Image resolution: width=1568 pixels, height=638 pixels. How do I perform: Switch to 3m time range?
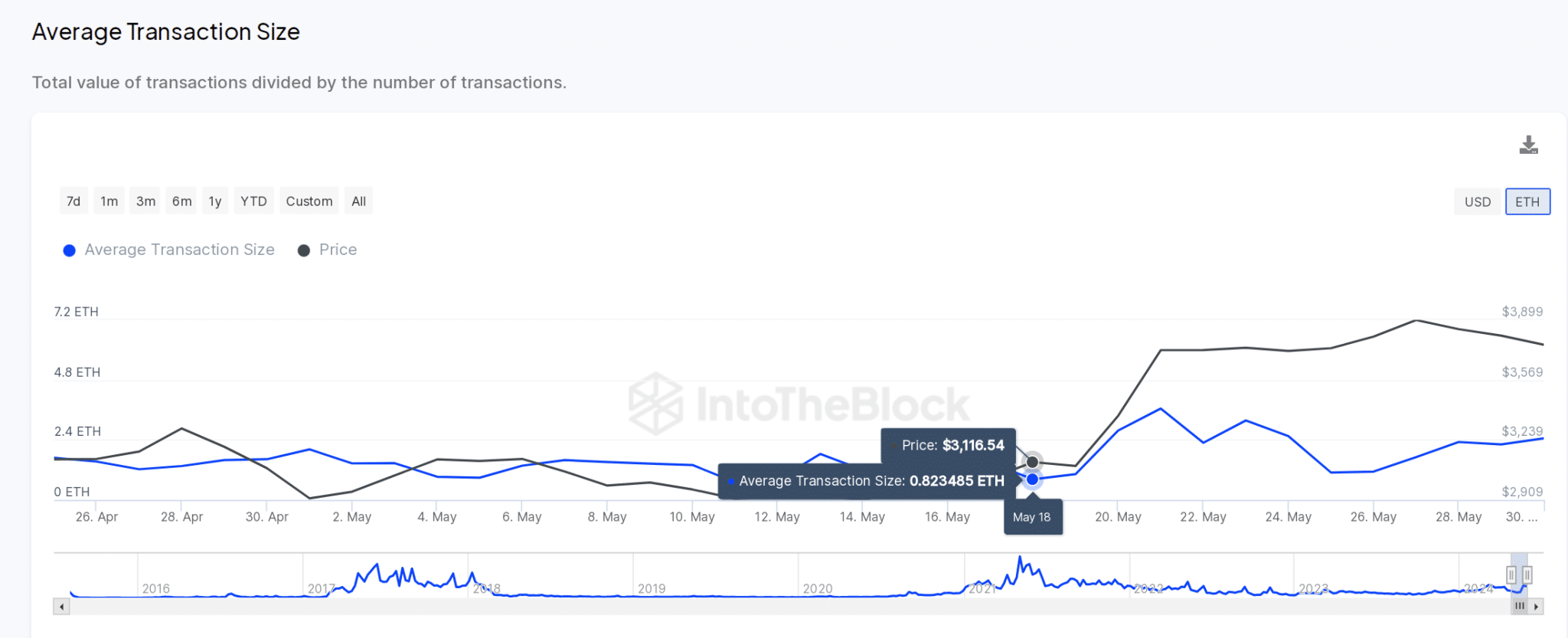[145, 201]
